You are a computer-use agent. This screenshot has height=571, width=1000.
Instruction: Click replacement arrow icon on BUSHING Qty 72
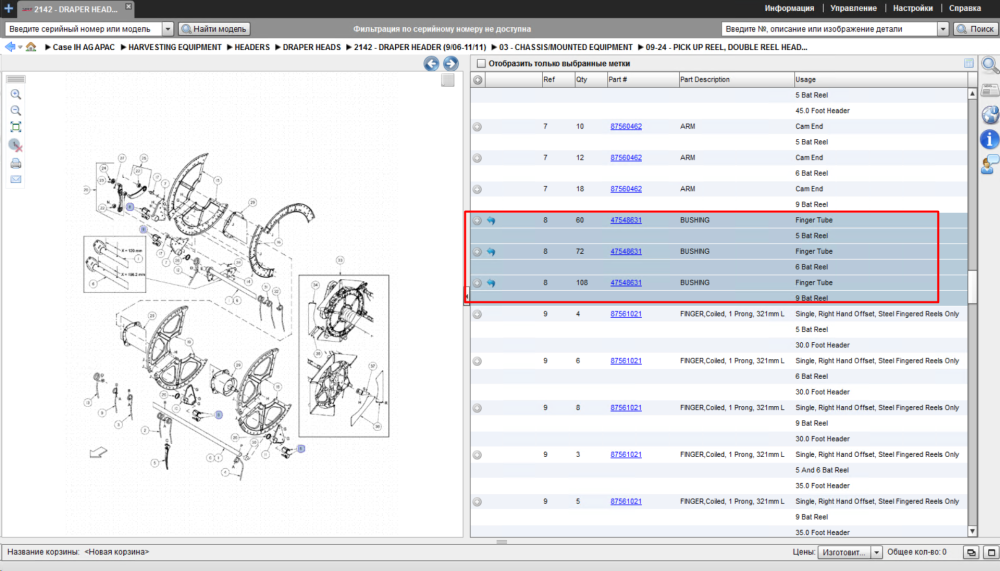491,251
